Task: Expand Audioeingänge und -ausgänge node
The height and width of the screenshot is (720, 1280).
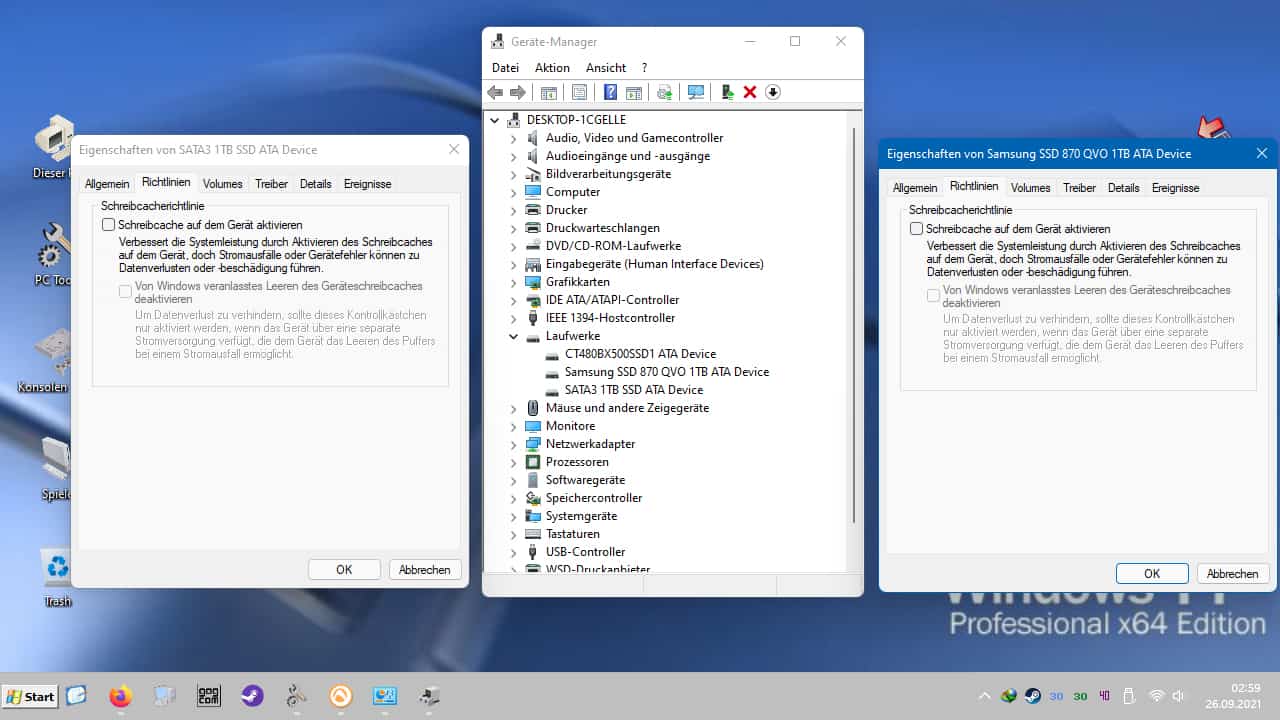Action: point(513,156)
